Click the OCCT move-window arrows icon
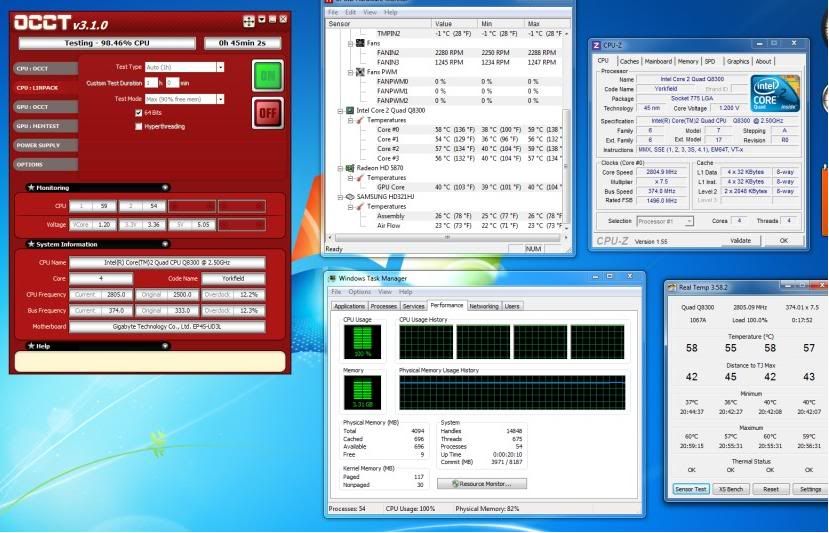 [x=248, y=21]
